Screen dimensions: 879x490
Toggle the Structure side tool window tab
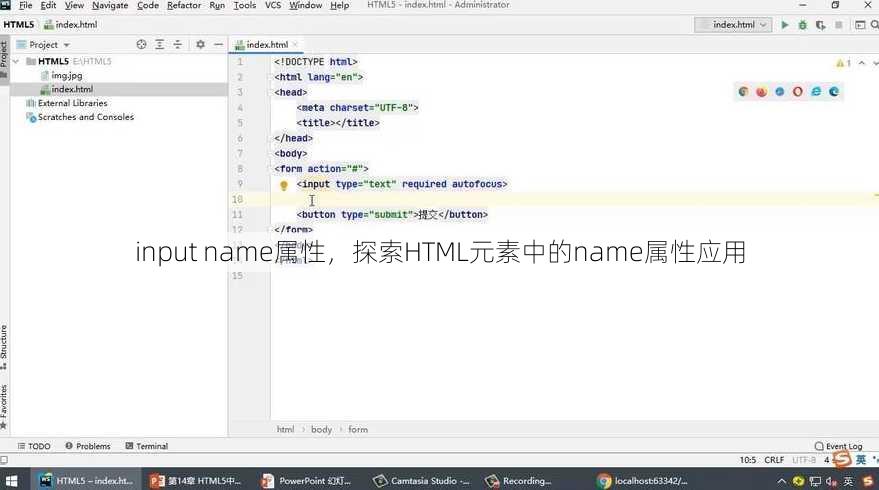click(x=4, y=347)
